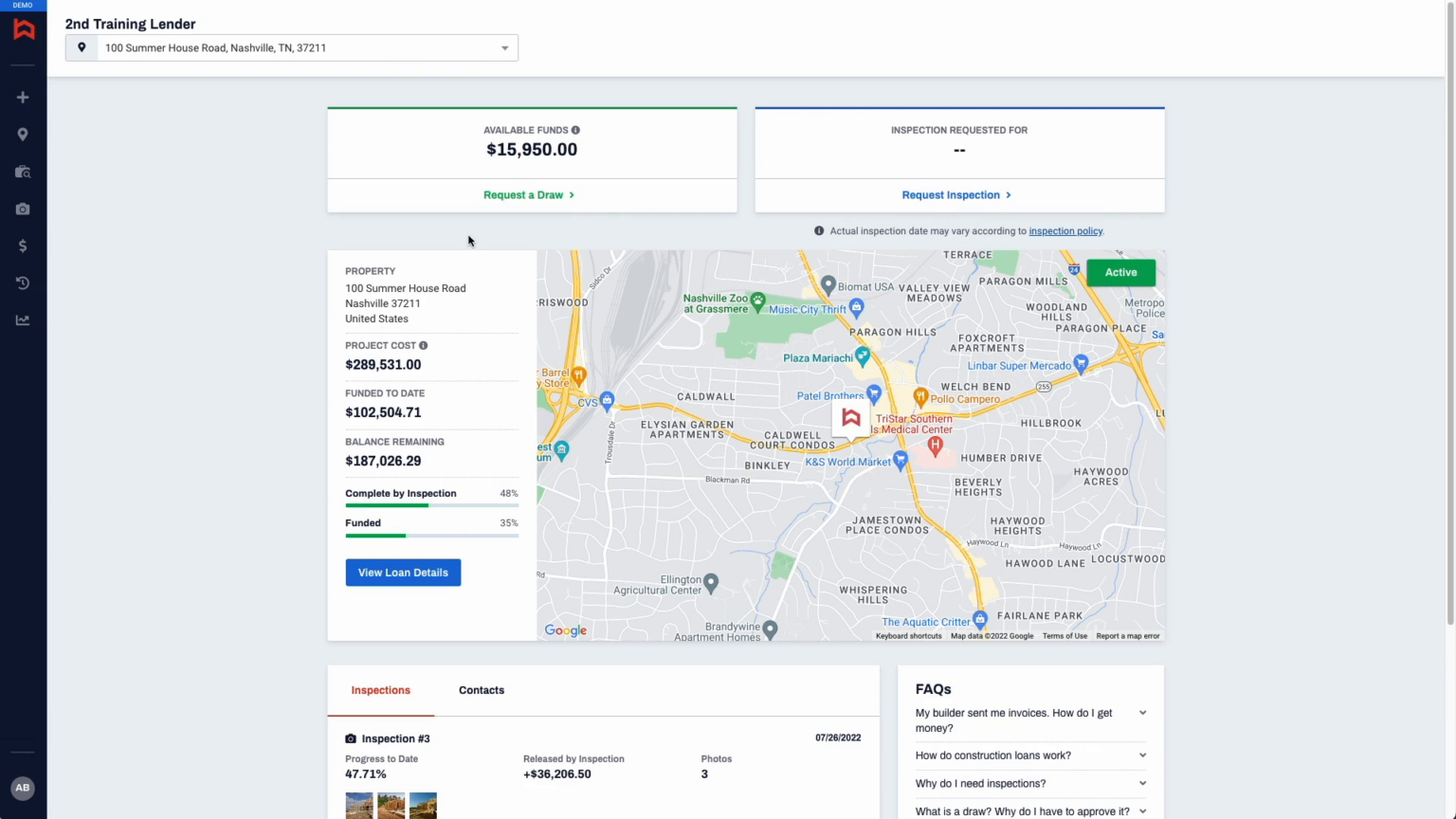This screenshot has width=1456, height=819.
Task: Click the info icon beside Project Cost
Action: coord(423,345)
